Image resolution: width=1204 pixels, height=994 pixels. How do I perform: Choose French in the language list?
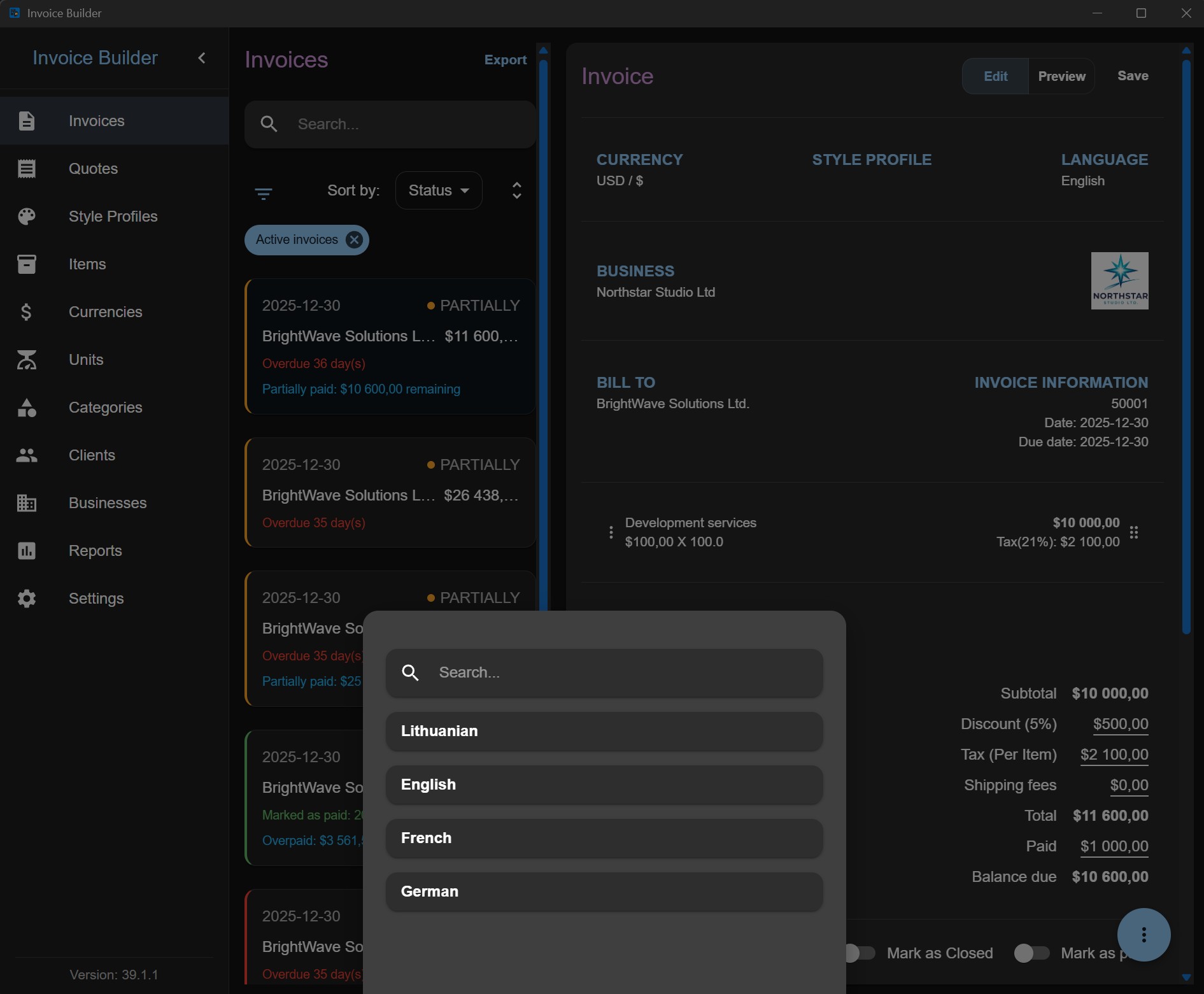[x=604, y=838]
